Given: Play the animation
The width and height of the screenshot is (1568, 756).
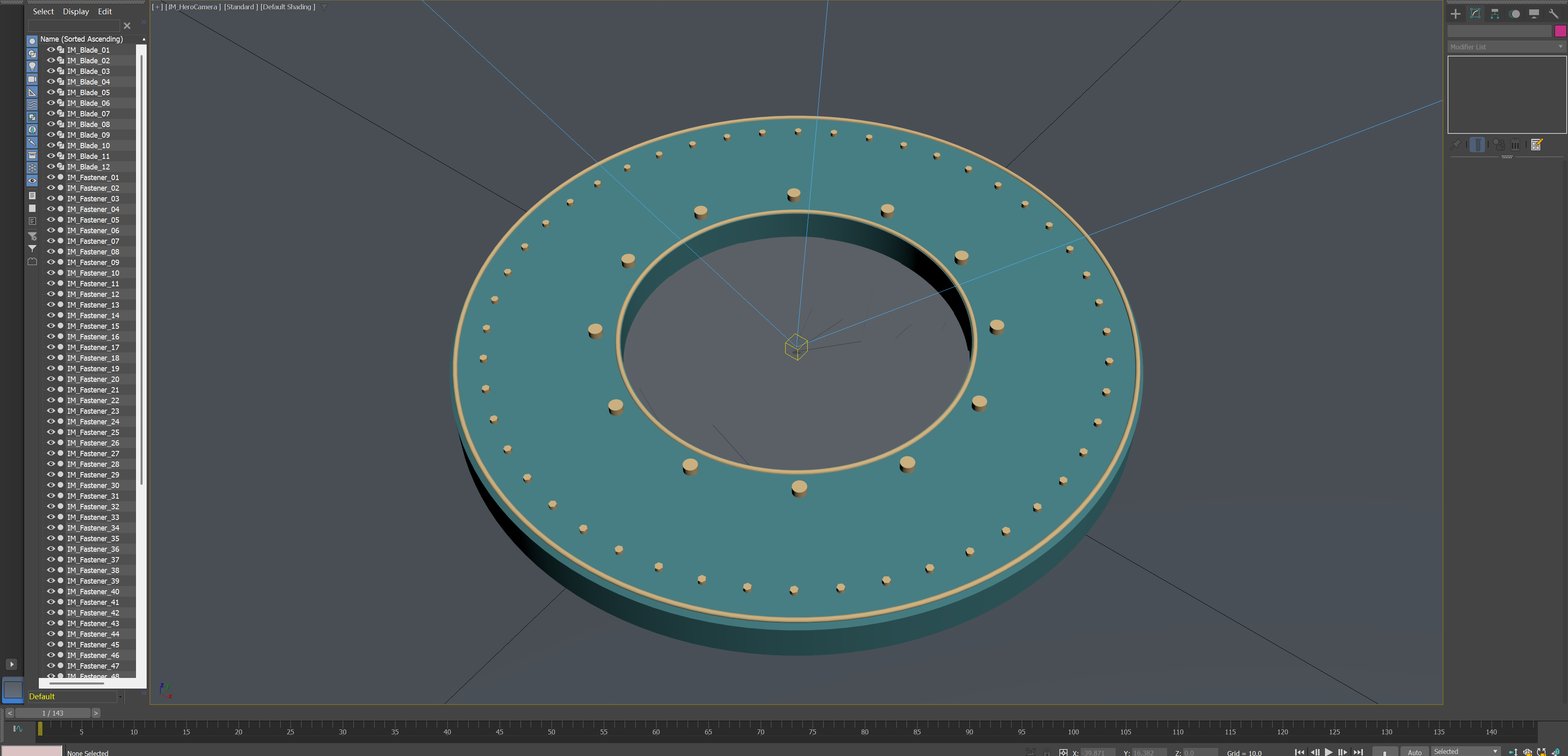Looking at the screenshot, I should coord(1328,752).
